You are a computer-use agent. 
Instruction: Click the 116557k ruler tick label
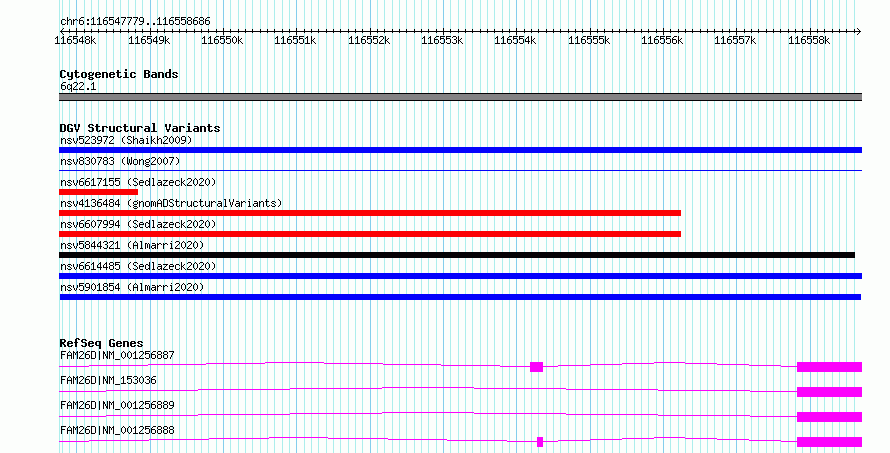735,40
